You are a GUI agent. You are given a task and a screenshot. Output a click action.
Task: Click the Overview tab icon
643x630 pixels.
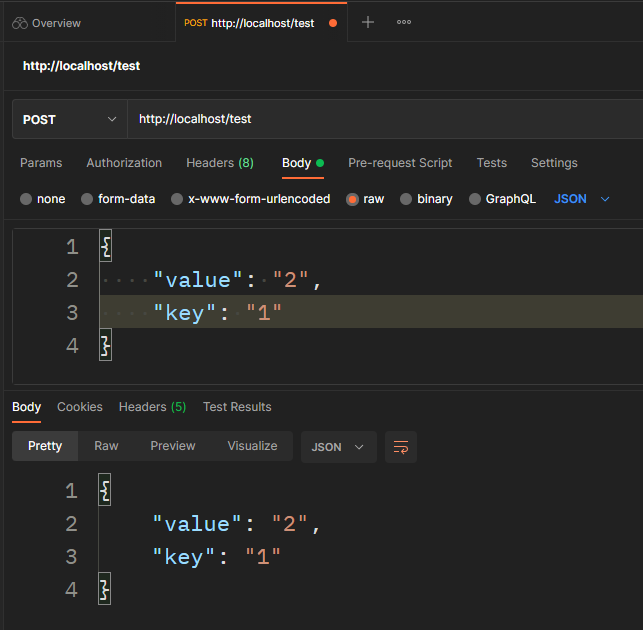pyautogui.click(x=19, y=23)
